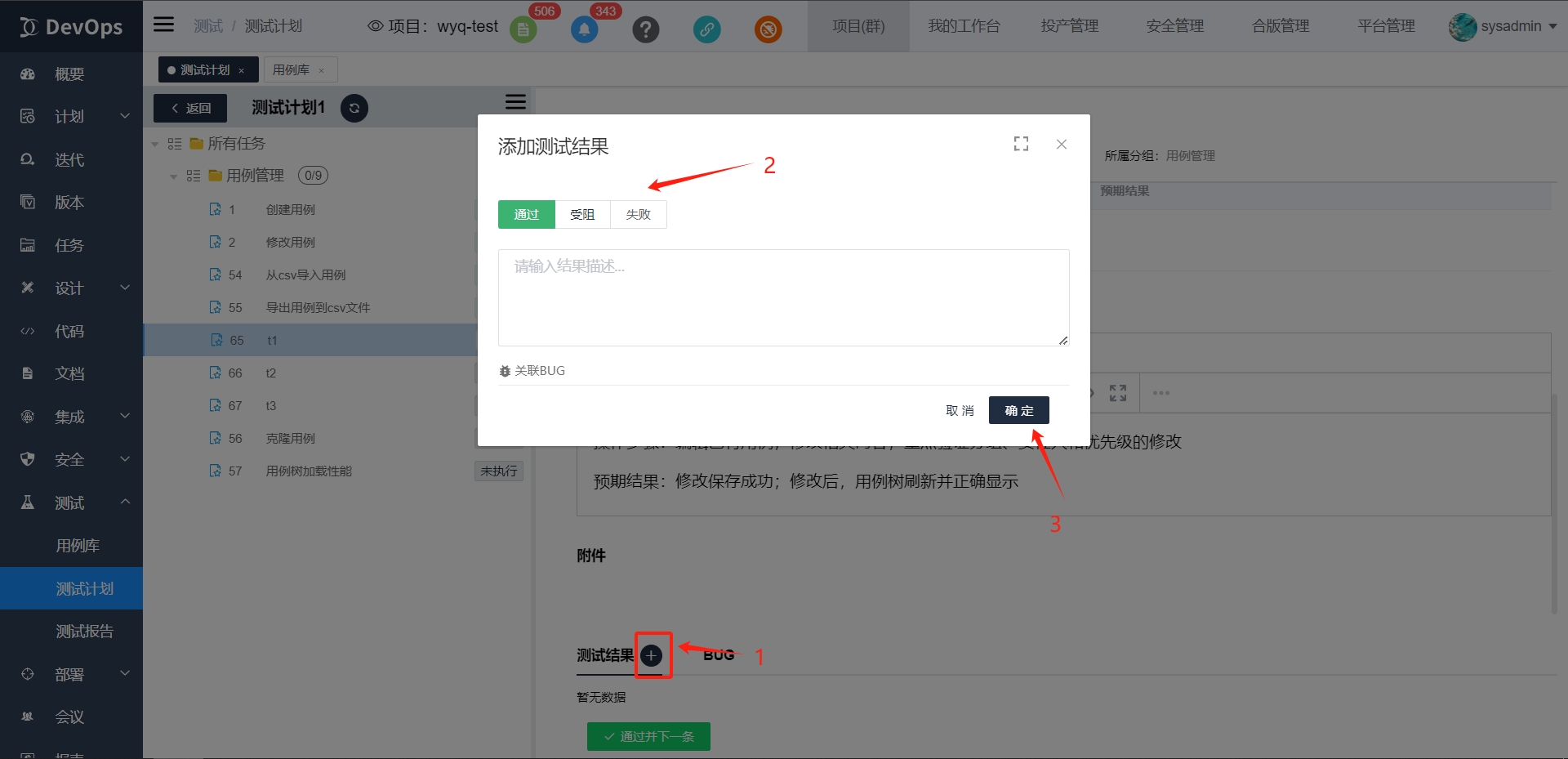This screenshot has height=759, width=1568.
Task: Click the fullscreen icon in the dialog header
Action: click(1021, 144)
